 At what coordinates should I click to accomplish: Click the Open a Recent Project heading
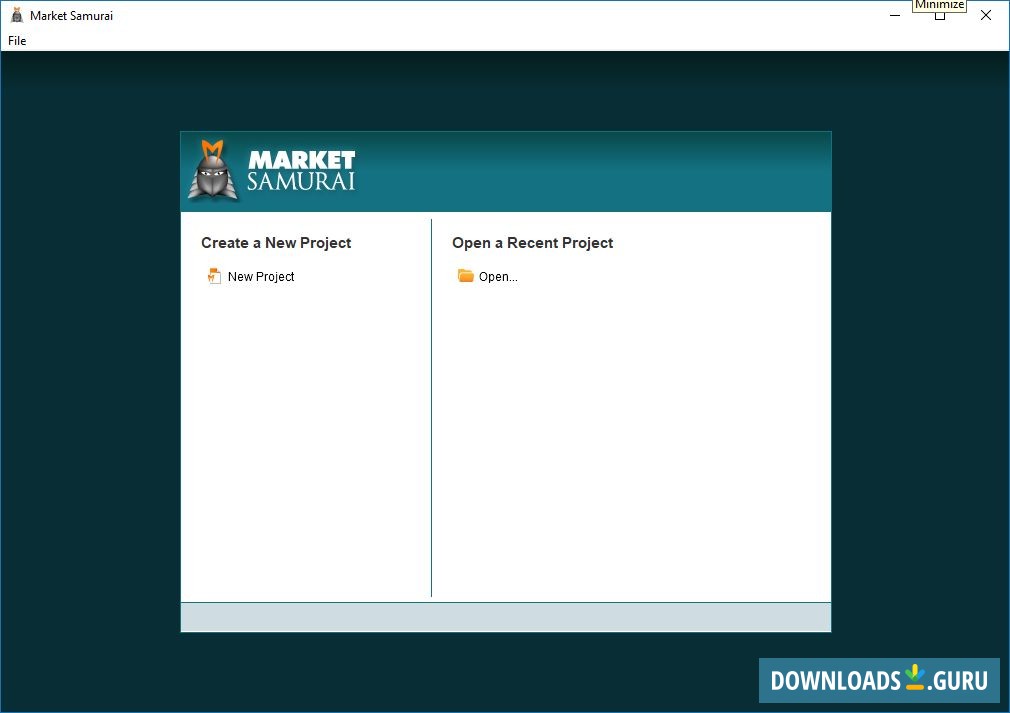533,243
